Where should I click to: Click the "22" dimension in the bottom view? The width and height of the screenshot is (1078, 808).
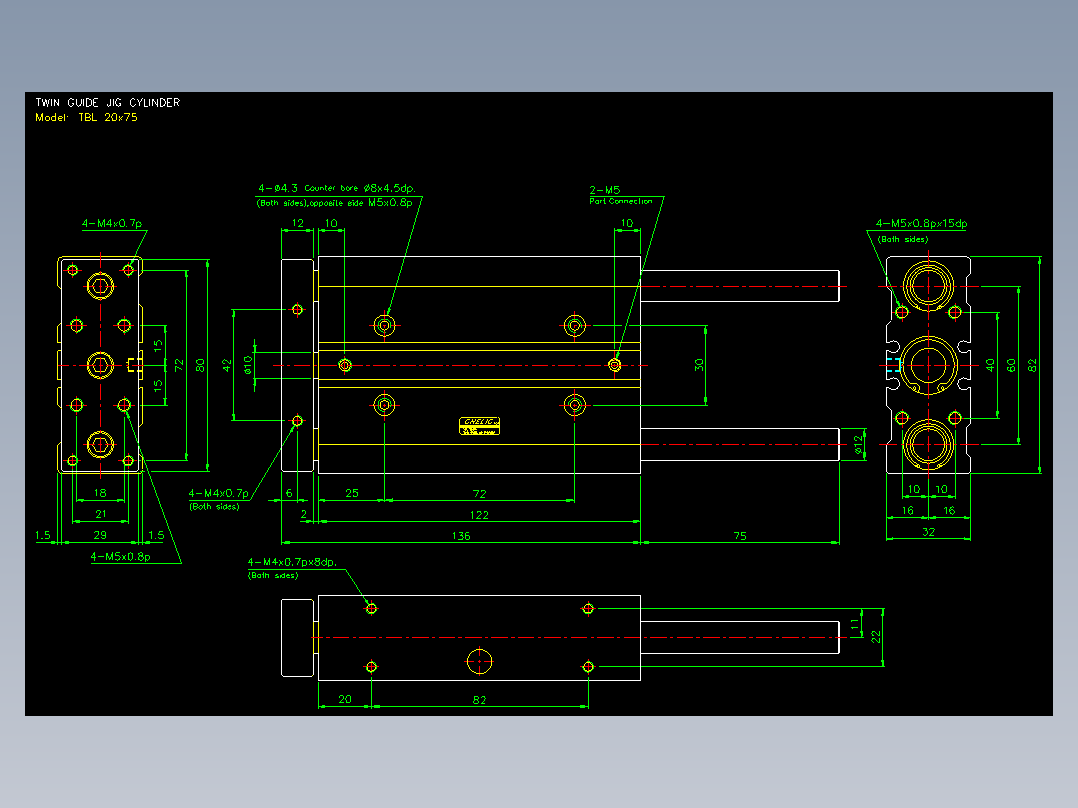(x=876, y=637)
